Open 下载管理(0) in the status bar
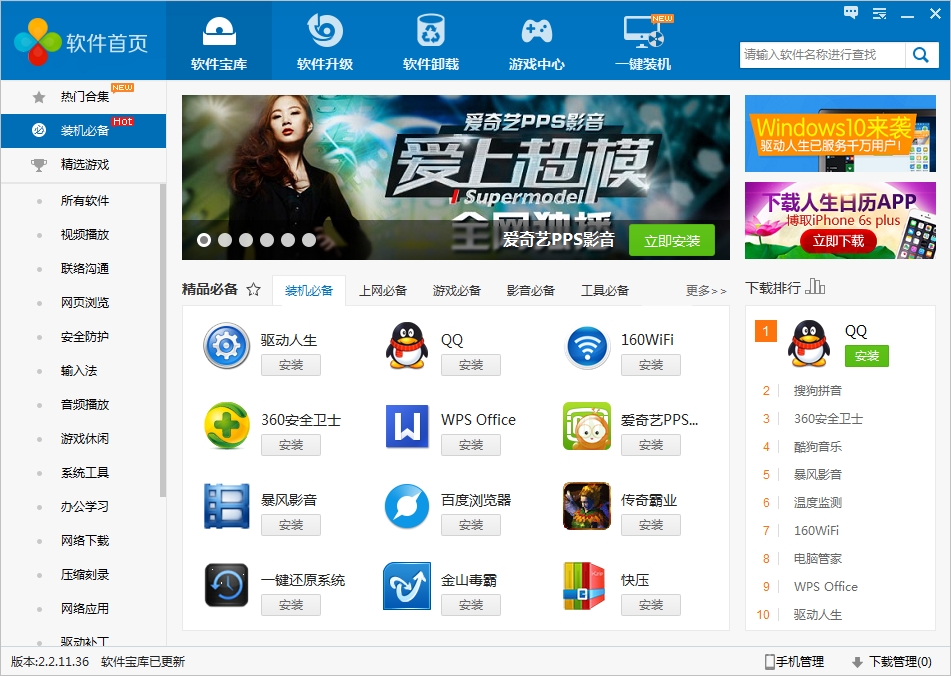 (892, 661)
